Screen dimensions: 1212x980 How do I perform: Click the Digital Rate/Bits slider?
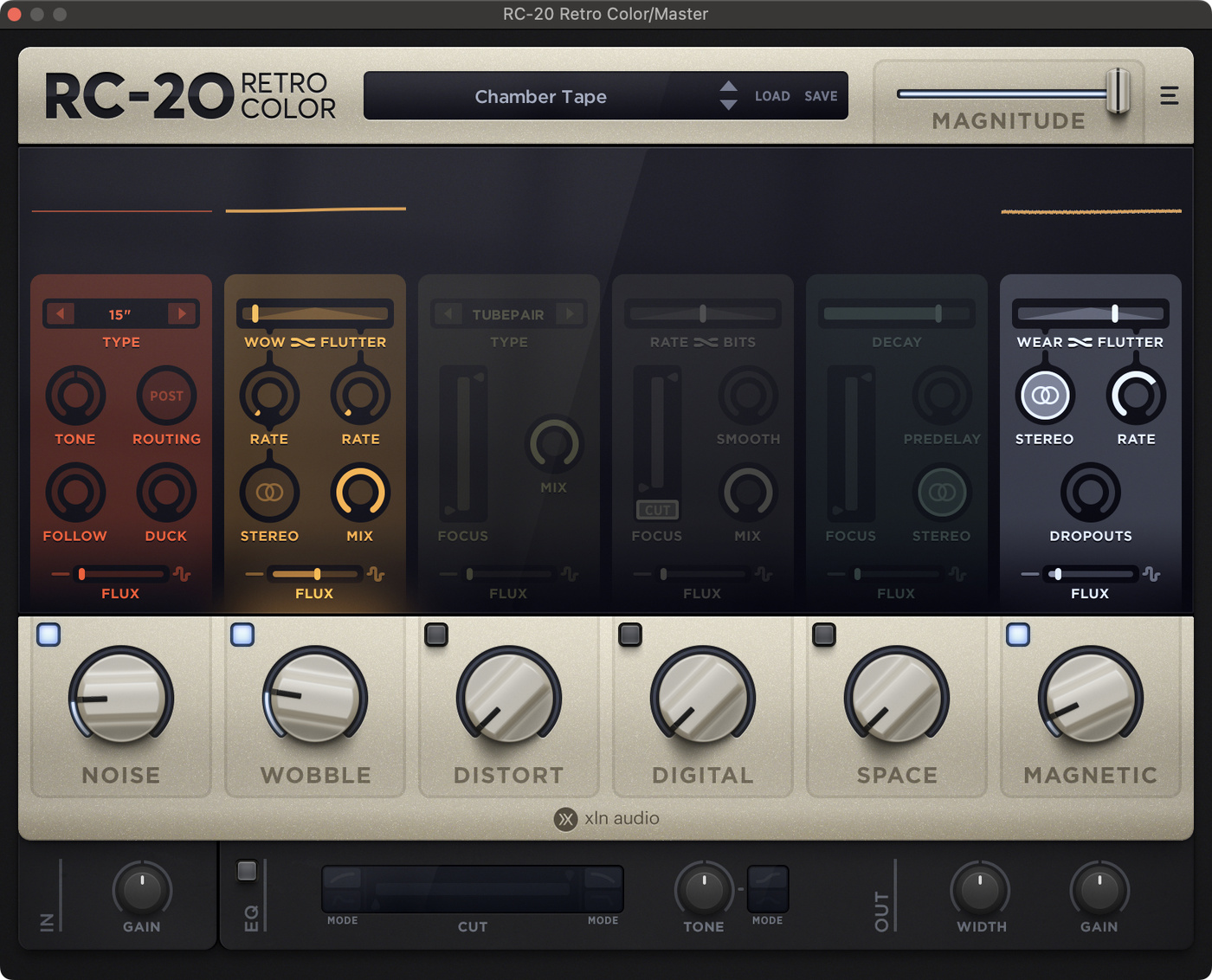[x=703, y=313]
